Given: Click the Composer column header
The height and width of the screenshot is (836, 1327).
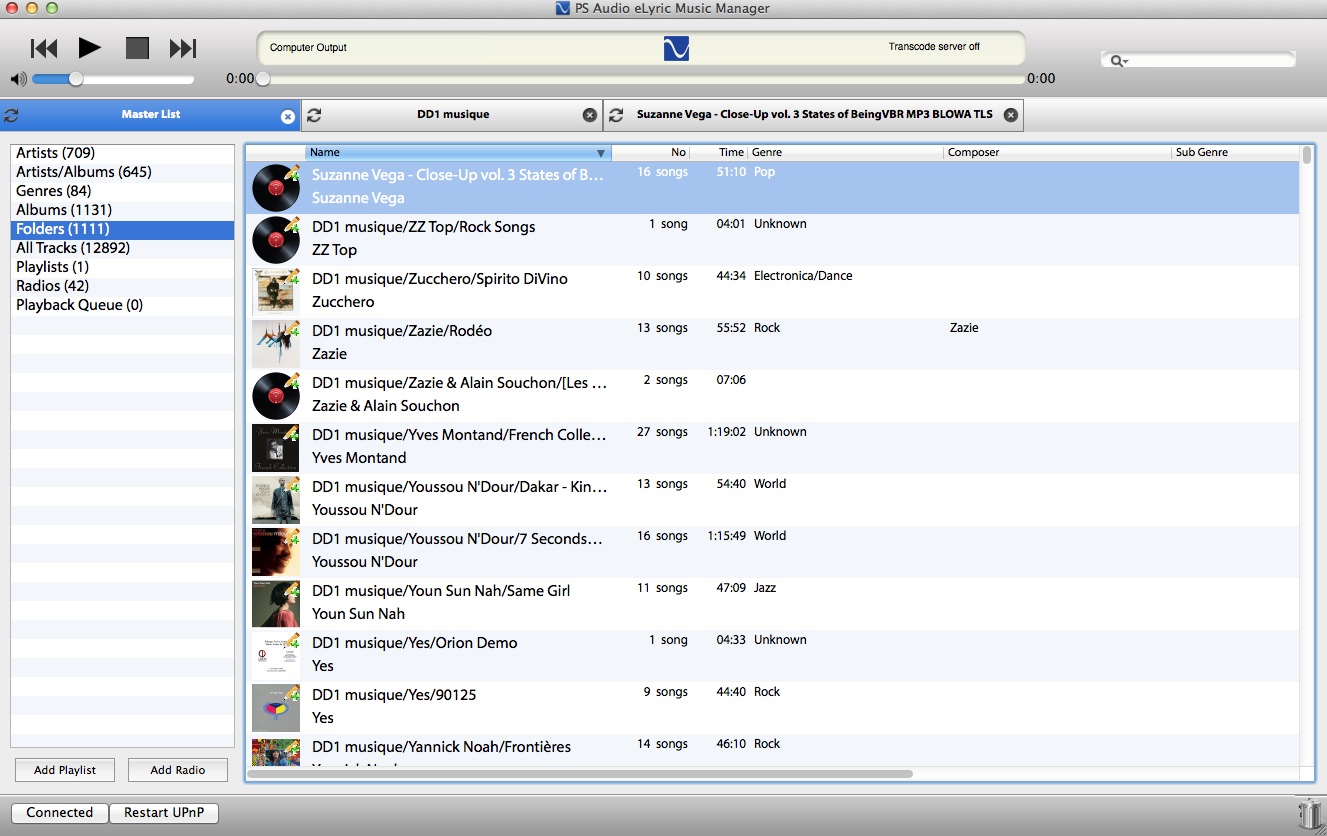Looking at the screenshot, I should click(x=1058, y=152).
